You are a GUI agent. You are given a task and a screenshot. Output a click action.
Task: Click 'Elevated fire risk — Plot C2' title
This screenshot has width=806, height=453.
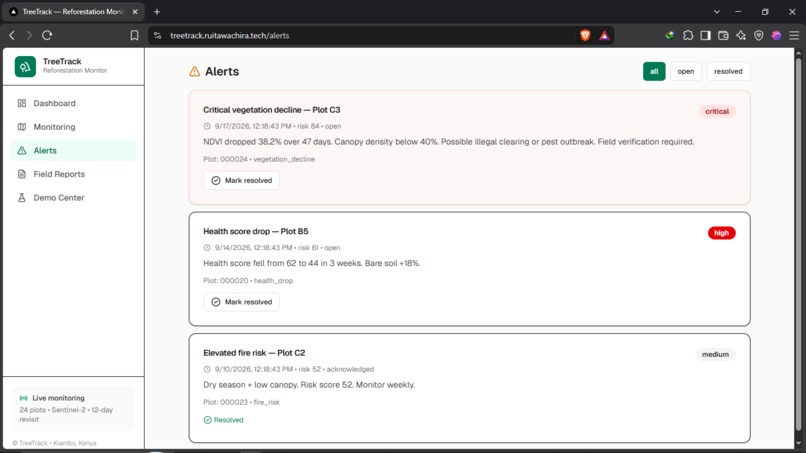[254, 353]
